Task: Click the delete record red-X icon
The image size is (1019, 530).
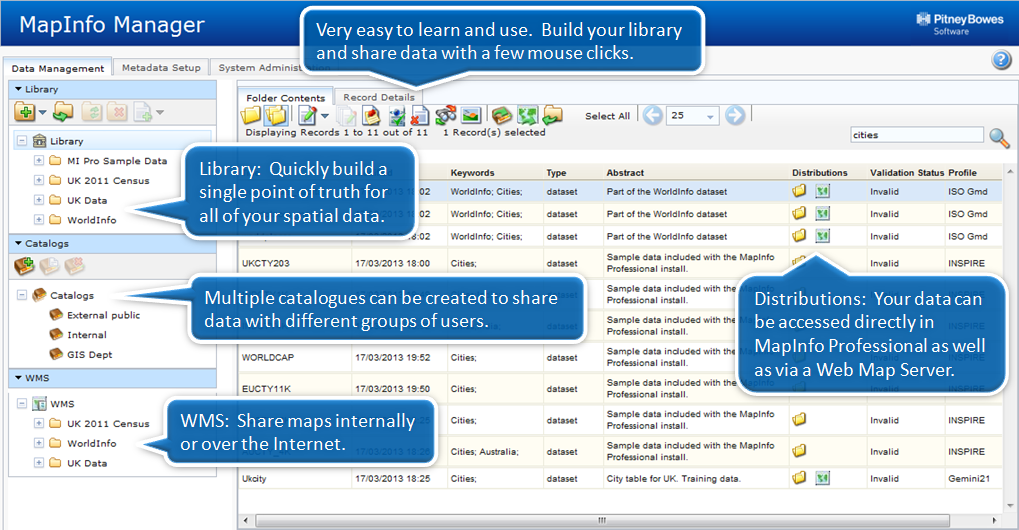Action: (420, 116)
